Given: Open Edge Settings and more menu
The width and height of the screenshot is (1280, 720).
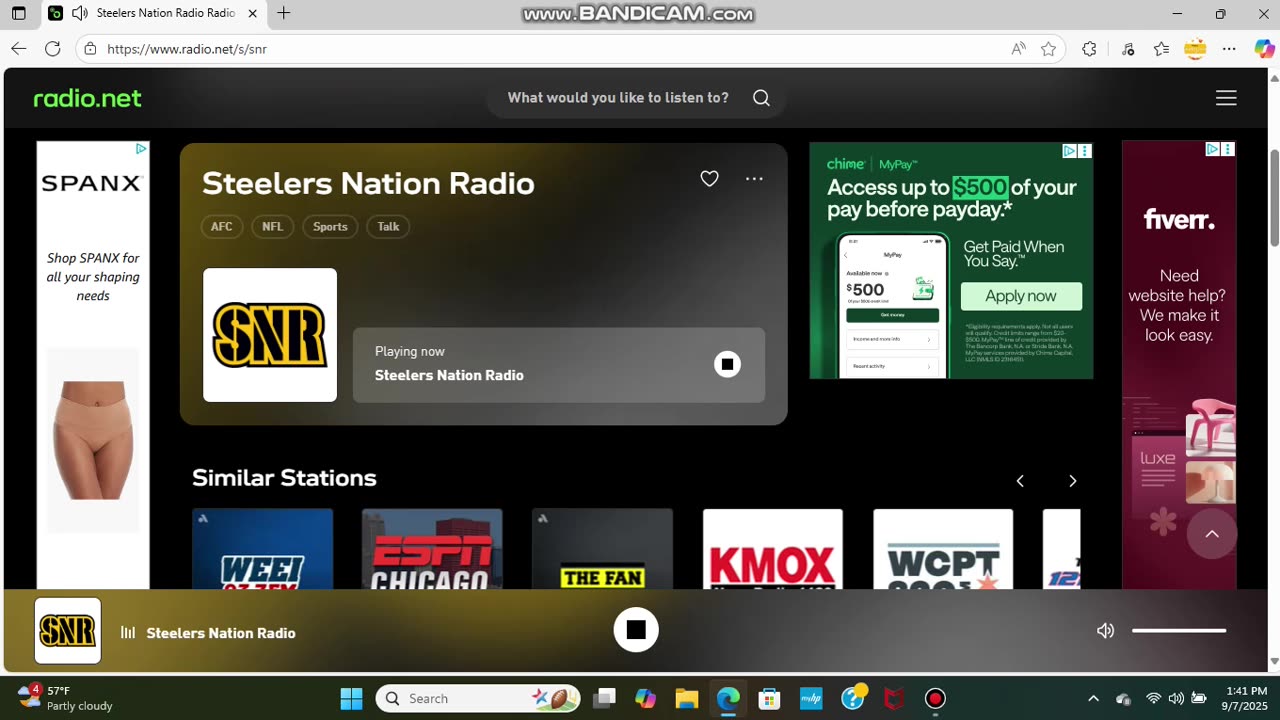Looking at the screenshot, I should tap(1230, 48).
